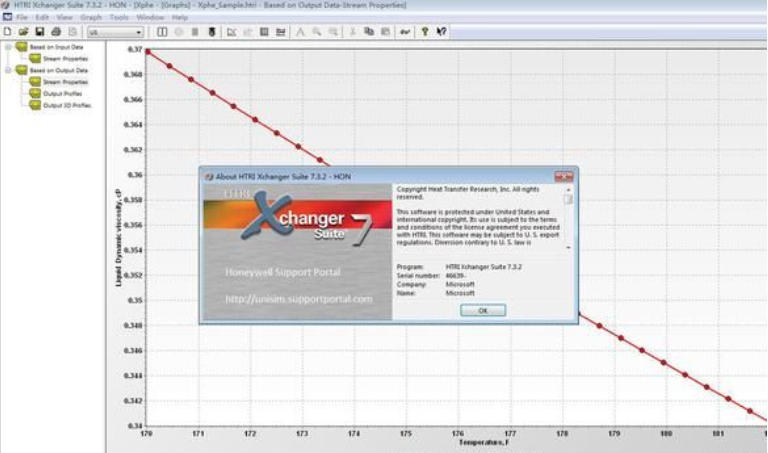Click the Open file folder icon
Image resolution: width=768 pixels, height=453 pixels.
tap(22, 32)
